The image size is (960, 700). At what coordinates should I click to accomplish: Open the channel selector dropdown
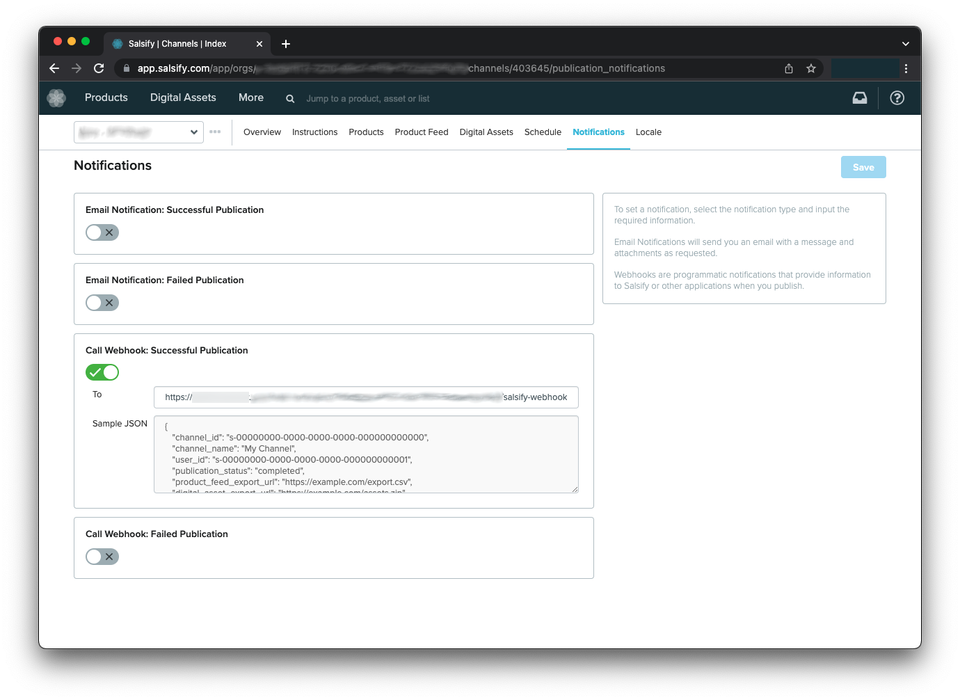click(x=138, y=132)
